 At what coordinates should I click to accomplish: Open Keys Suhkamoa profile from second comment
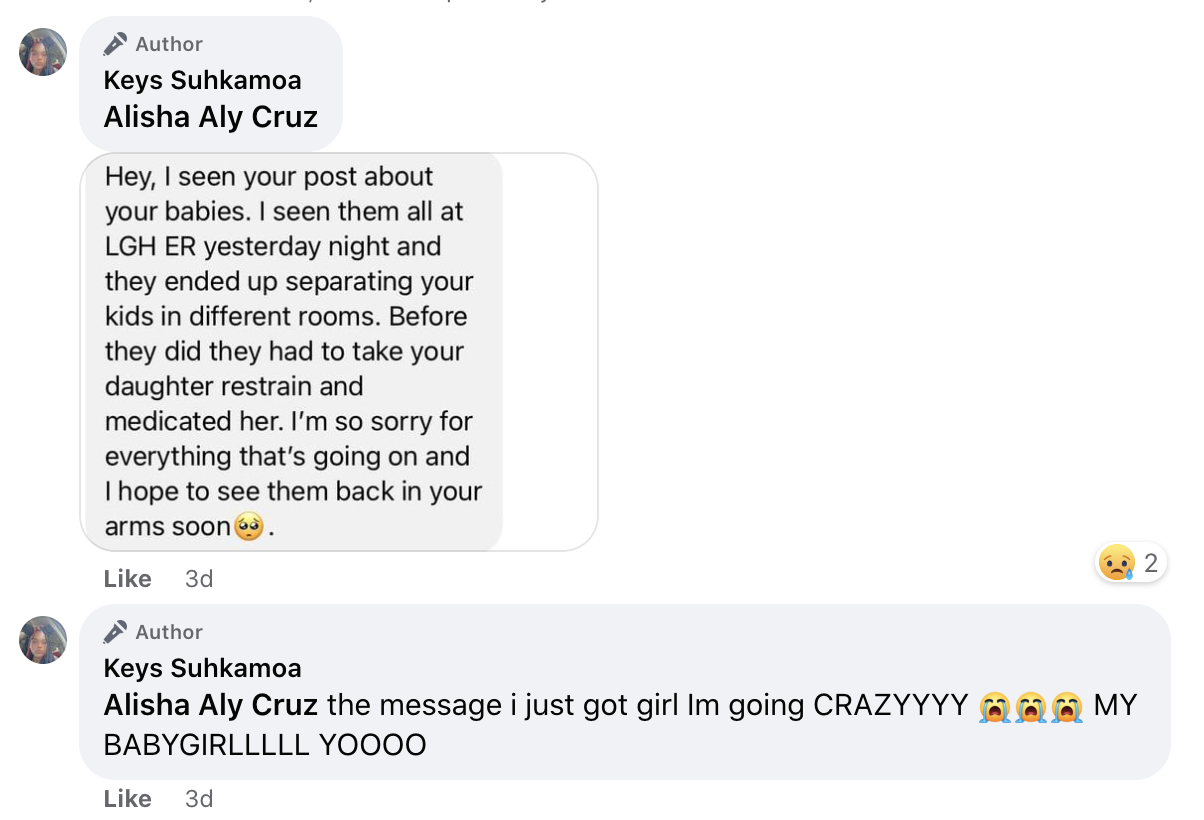(x=202, y=668)
